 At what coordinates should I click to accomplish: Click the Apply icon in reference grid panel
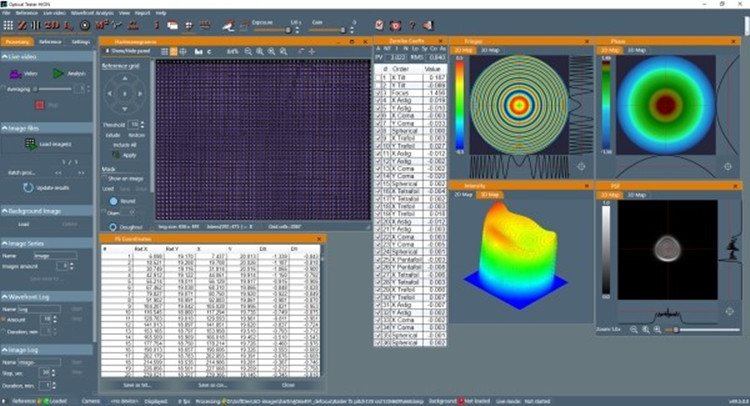(x=116, y=155)
